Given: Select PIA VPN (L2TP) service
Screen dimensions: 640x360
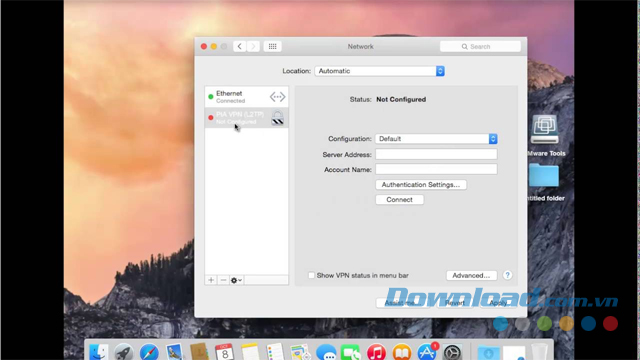Looking at the screenshot, I should (x=247, y=118).
